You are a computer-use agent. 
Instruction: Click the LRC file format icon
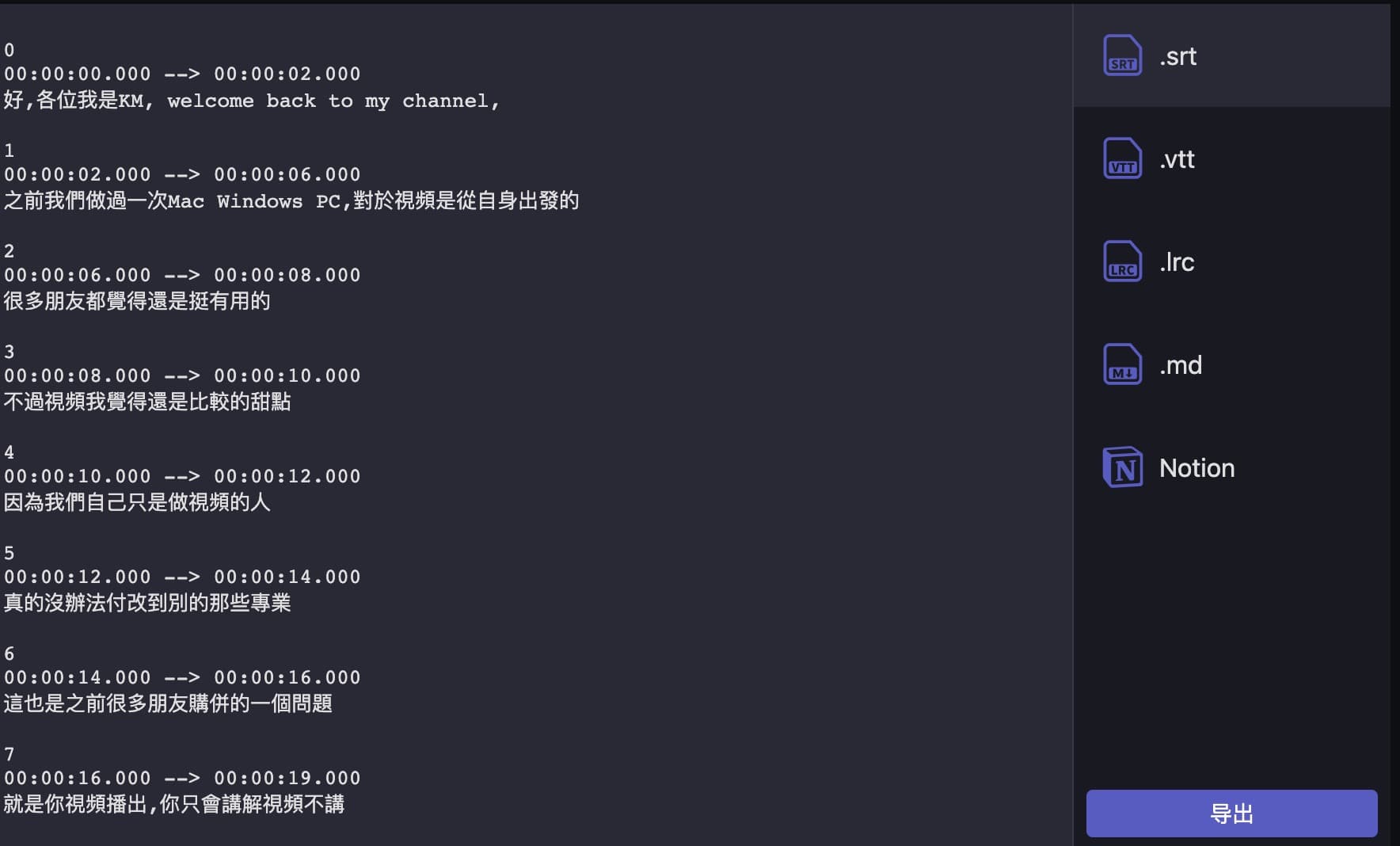click(x=1122, y=262)
